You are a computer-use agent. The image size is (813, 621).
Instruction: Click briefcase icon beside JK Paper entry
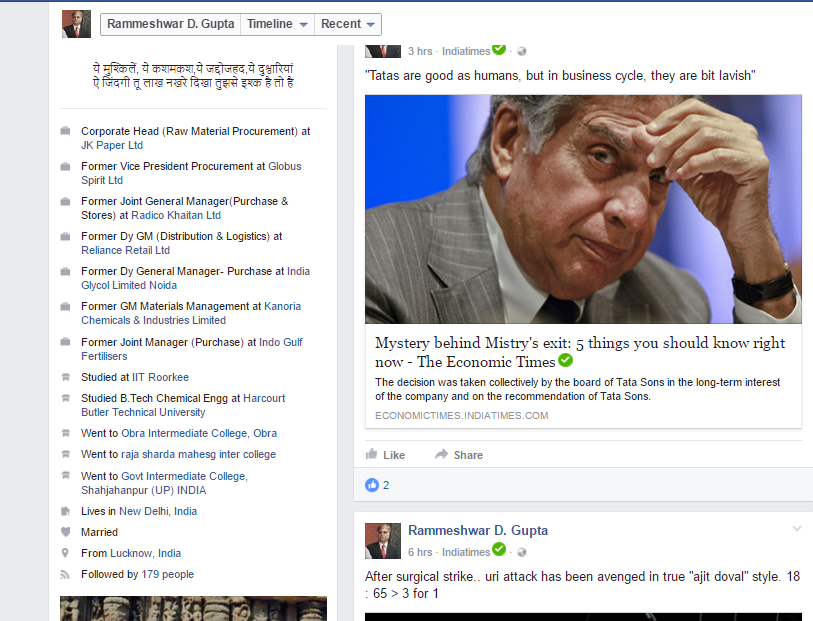pyautogui.click(x=65, y=131)
